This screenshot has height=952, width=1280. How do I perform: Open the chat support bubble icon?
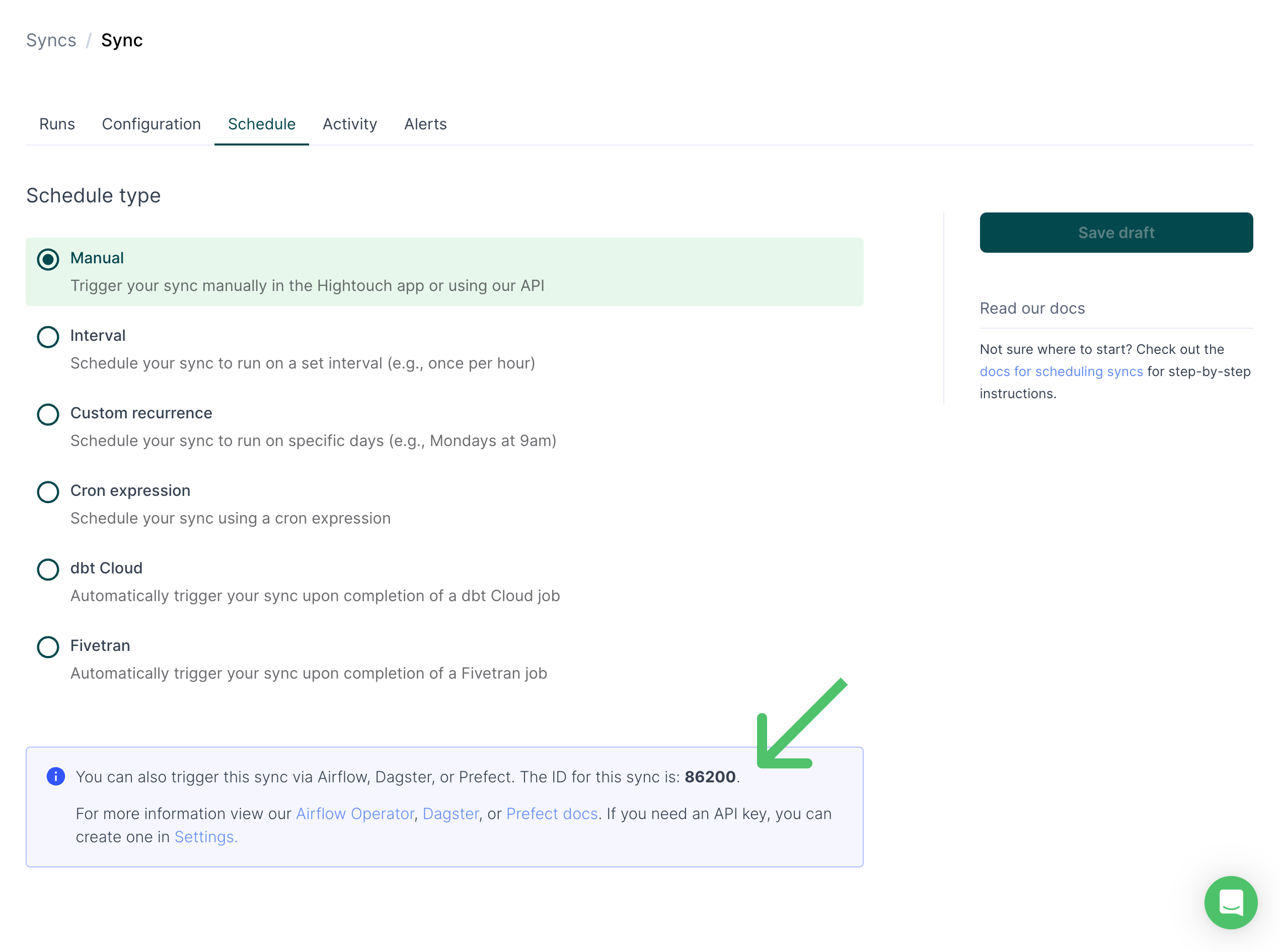pos(1231,902)
